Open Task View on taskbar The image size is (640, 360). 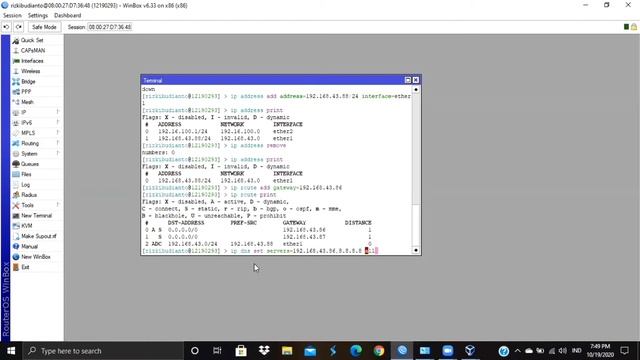tap(217, 351)
